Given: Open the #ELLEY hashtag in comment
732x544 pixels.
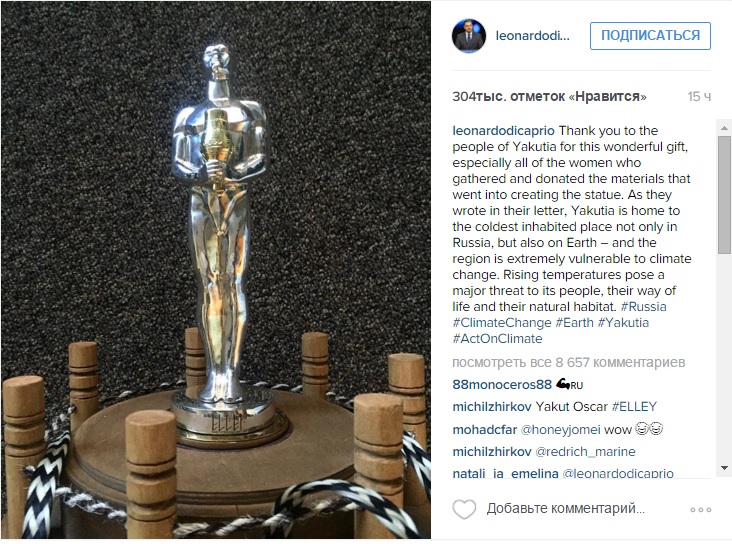Looking at the screenshot, I should [634, 407].
